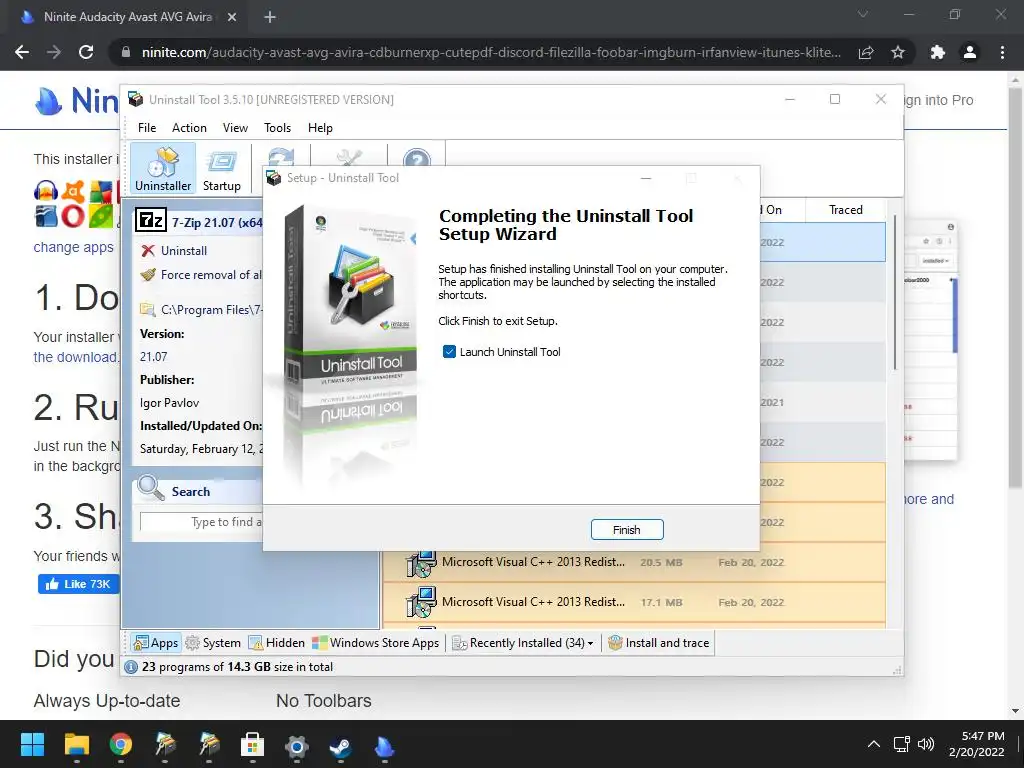Uncheck Launch Uninstall Tool checkbox

pyautogui.click(x=449, y=352)
